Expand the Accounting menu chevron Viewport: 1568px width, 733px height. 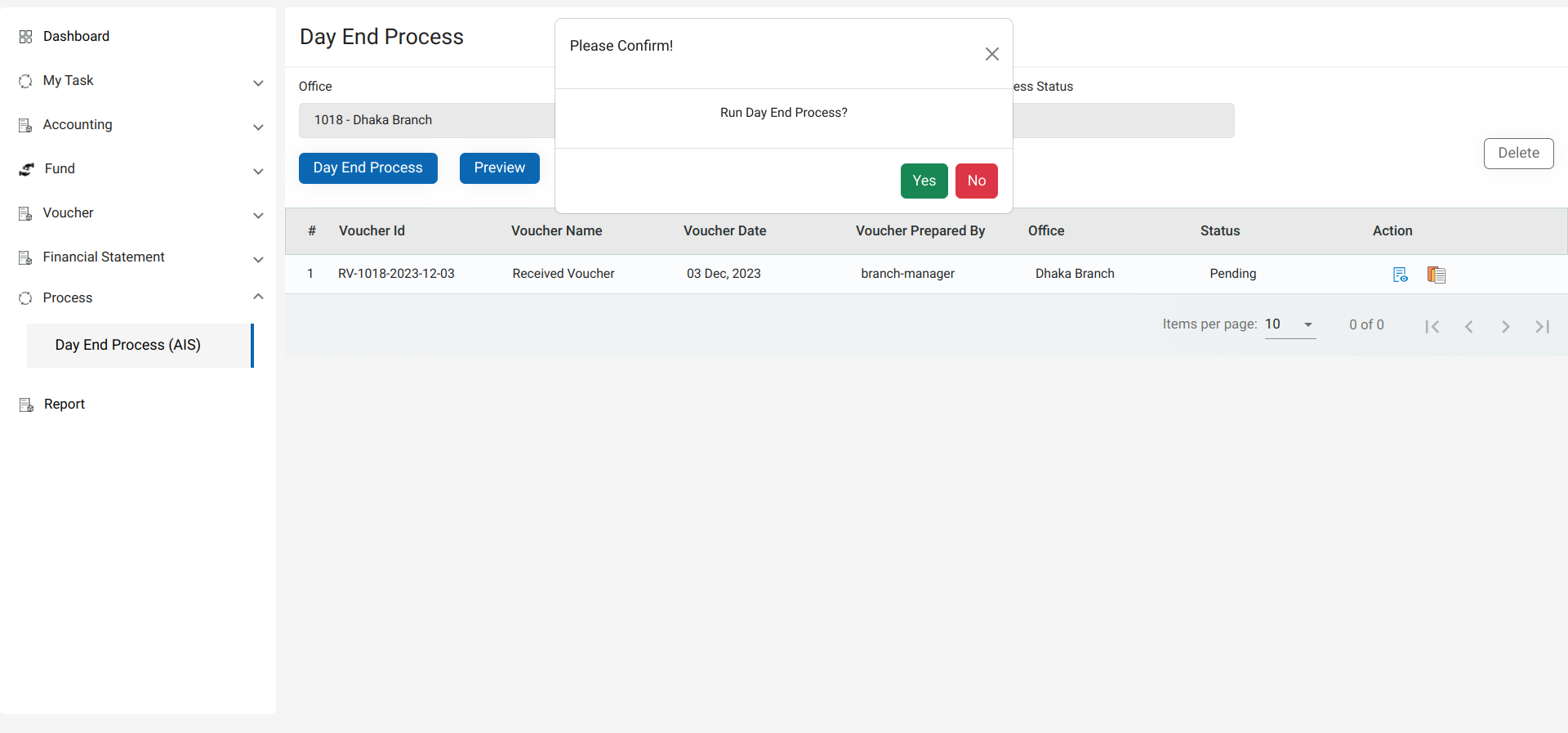(x=258, y=127)
